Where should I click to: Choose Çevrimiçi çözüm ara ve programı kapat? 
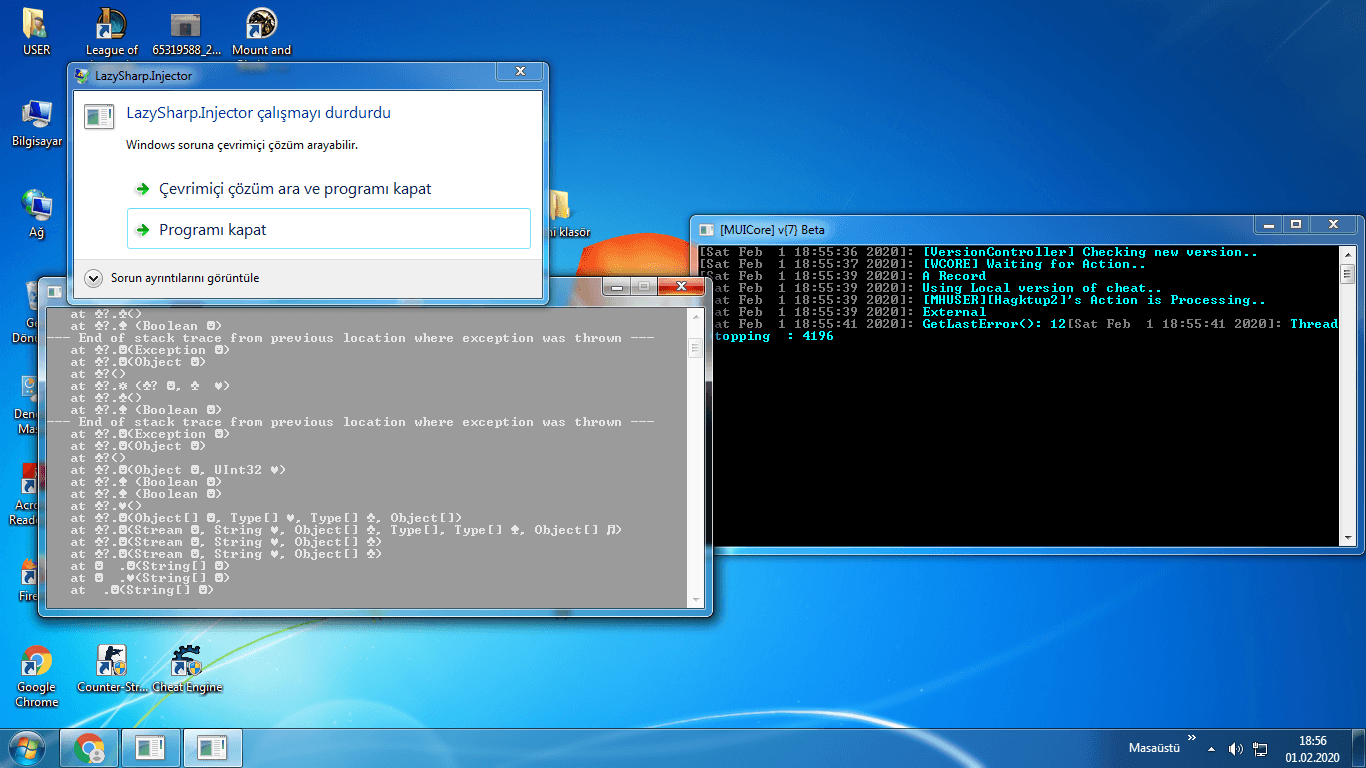[x=329, y=189]
